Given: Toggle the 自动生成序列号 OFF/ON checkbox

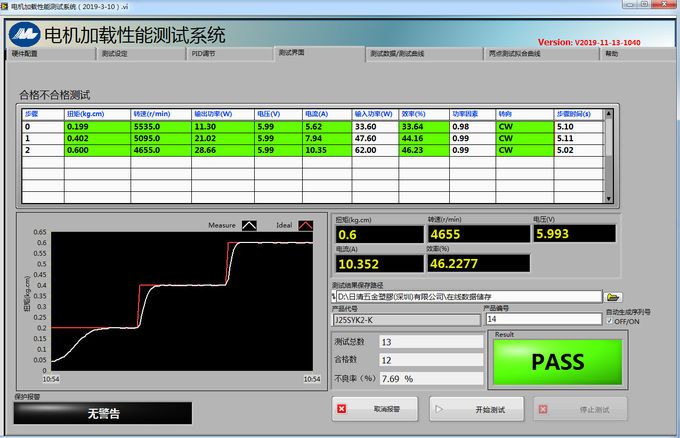Looking at the screenshot, I should (610, 320).
